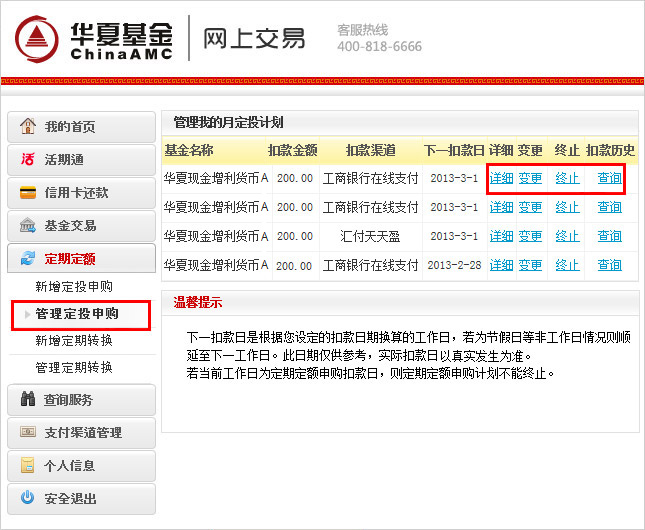645x530 pixels.
Task: Click the hotline number 400-818-6666
Action: (x=379, y=46)
